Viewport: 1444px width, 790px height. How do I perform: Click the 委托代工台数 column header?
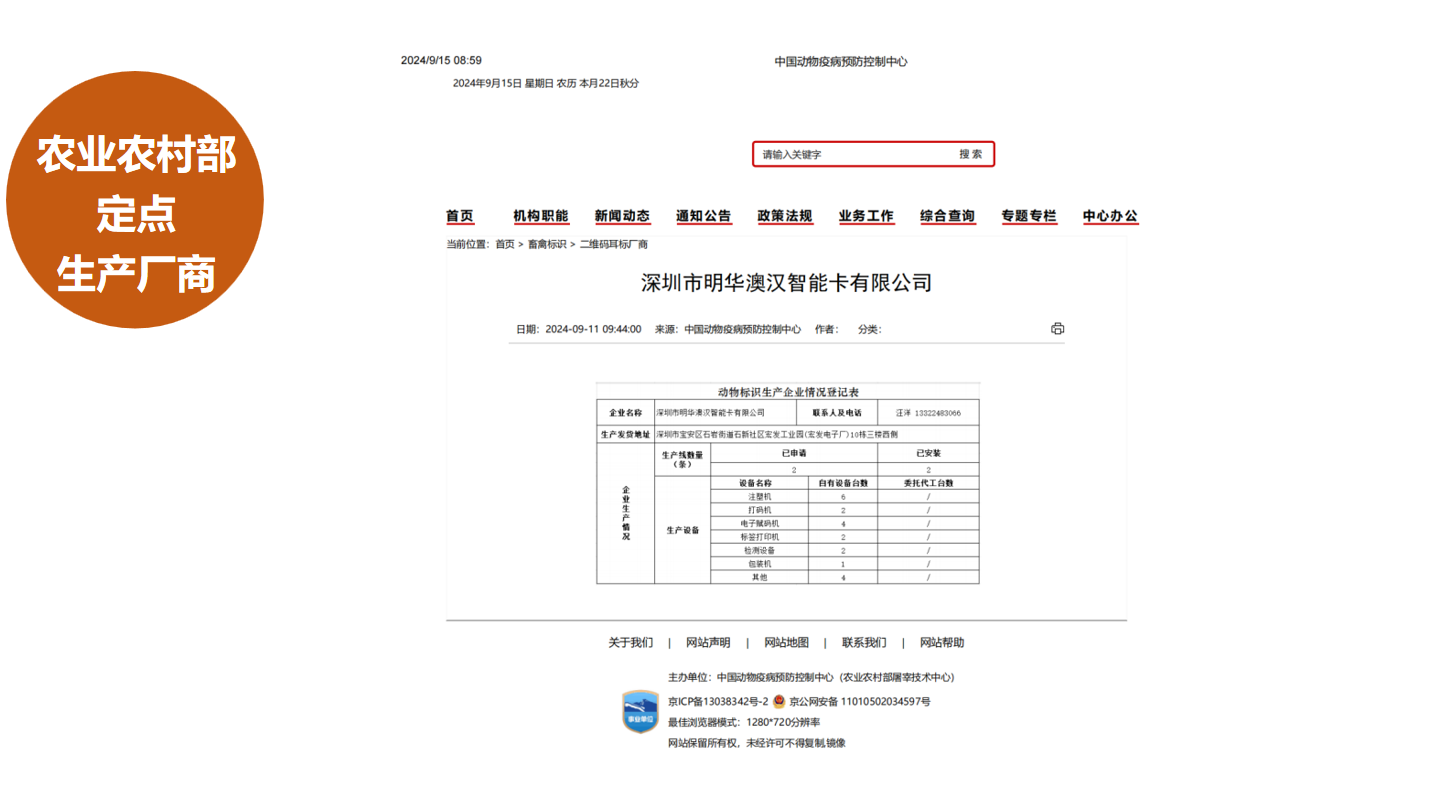928,483
